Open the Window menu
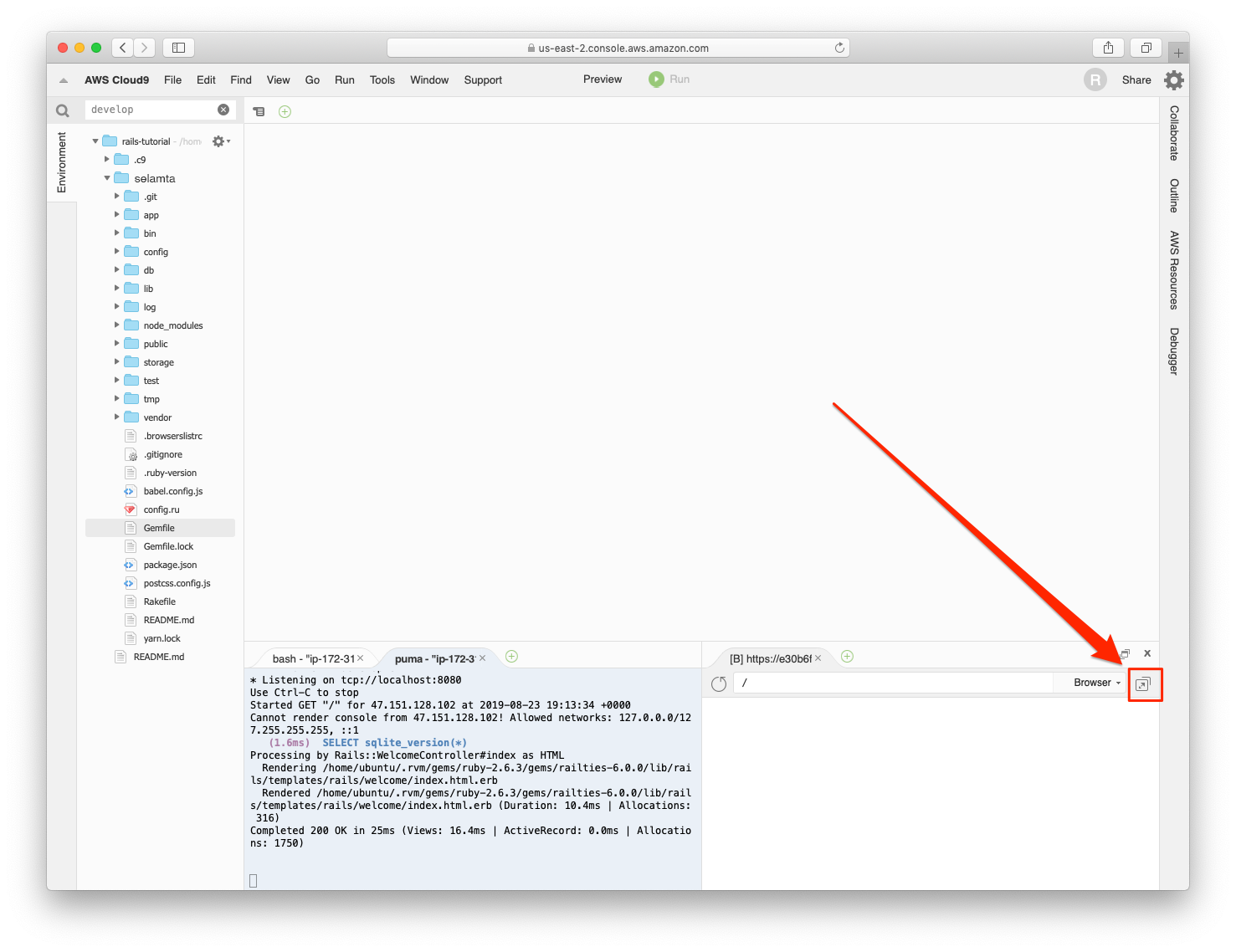 coord(429,80)
